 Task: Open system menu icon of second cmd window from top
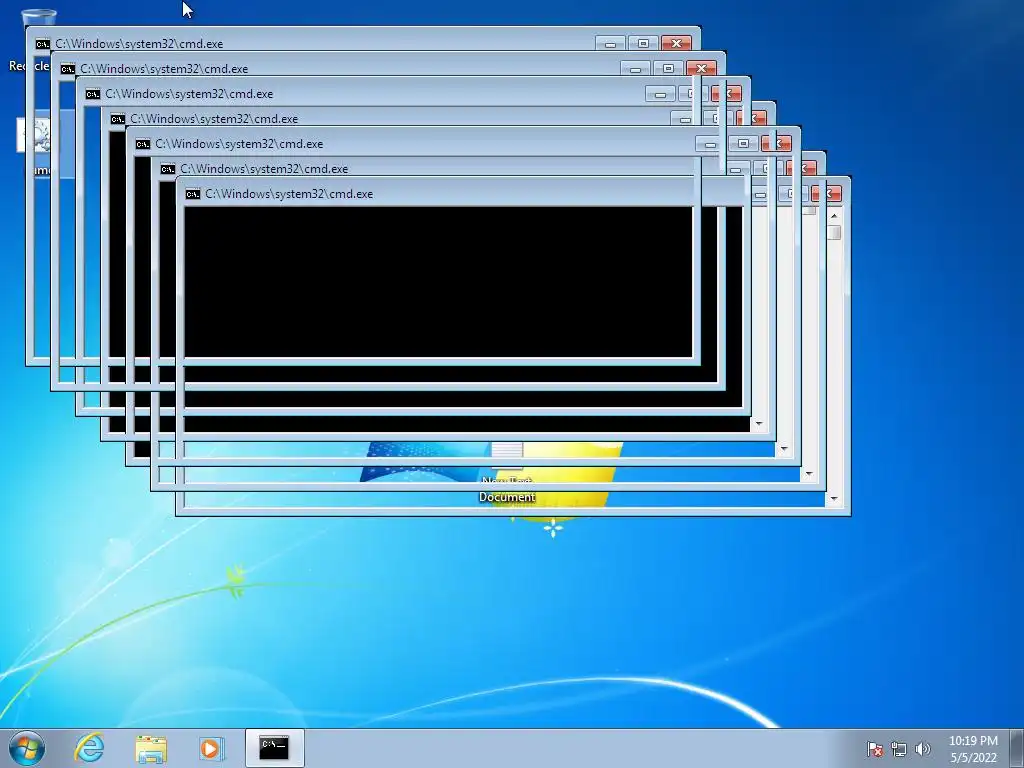coord(67,69)
